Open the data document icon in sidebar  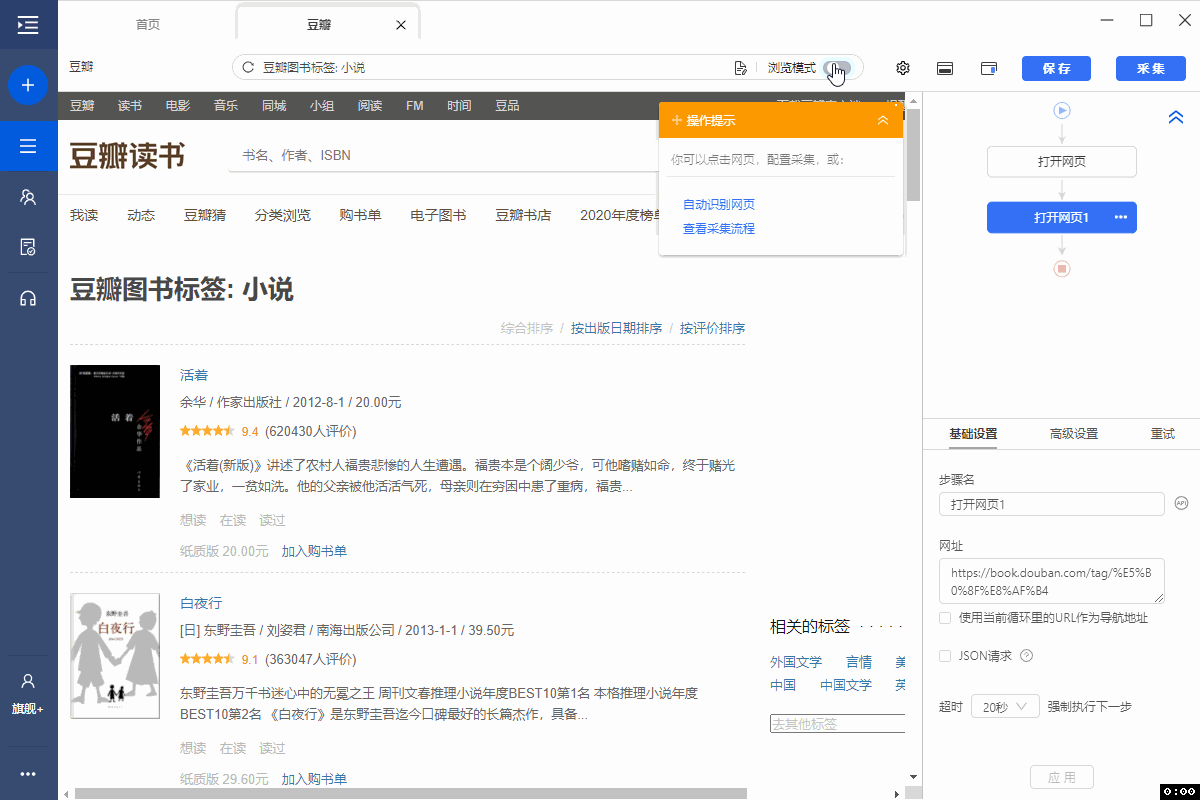28,247
